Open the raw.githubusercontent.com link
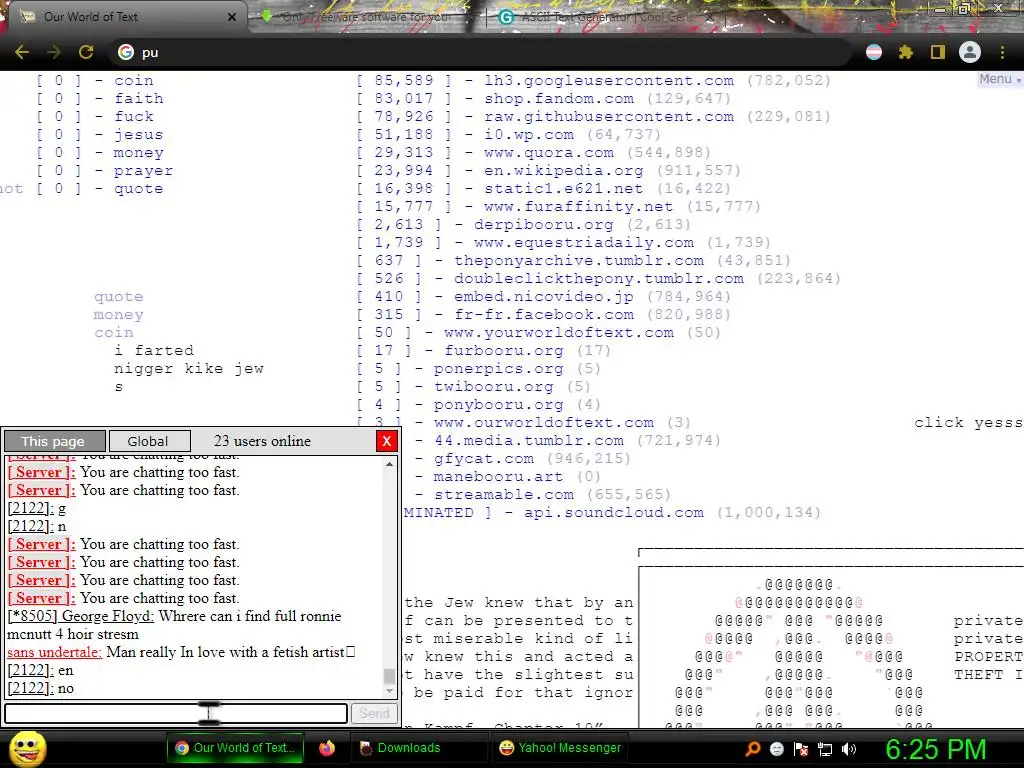The width and height of the screenshot is (1024, 768). 609,116
